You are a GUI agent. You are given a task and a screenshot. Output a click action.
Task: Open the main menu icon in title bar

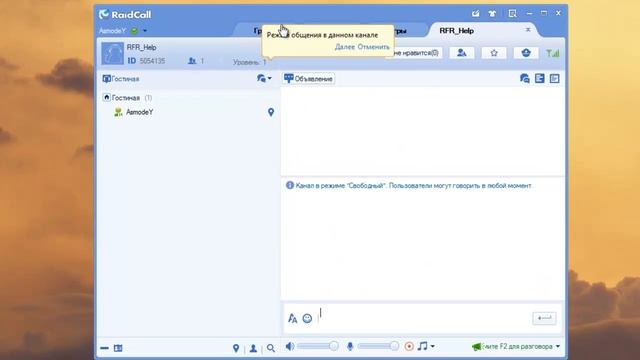coord(512,13)
